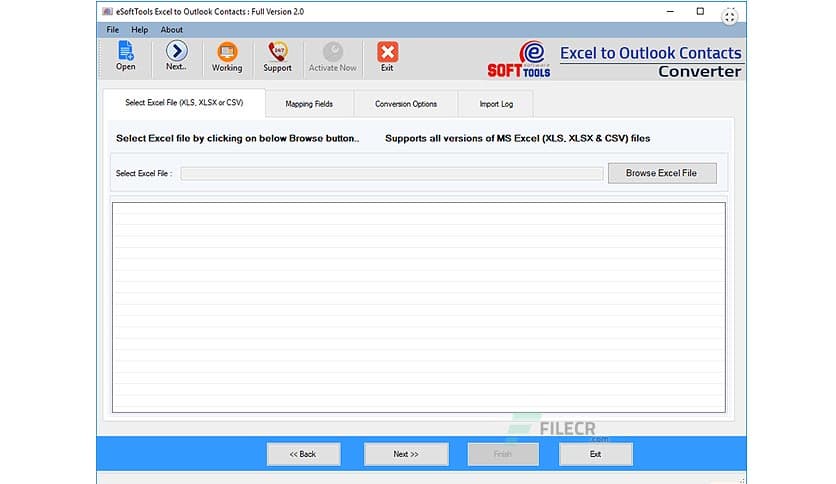Click the Select Excel File path field
The image size is (836, 484).
pyautogui.click(x=392, y=174)
